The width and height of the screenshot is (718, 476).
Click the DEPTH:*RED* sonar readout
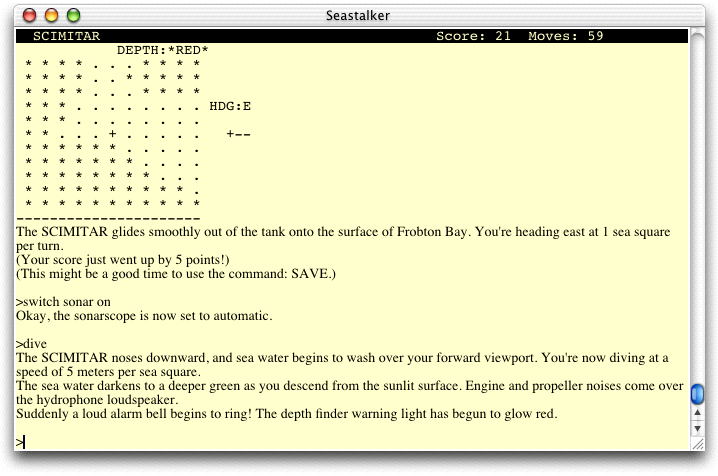(162, 50)
